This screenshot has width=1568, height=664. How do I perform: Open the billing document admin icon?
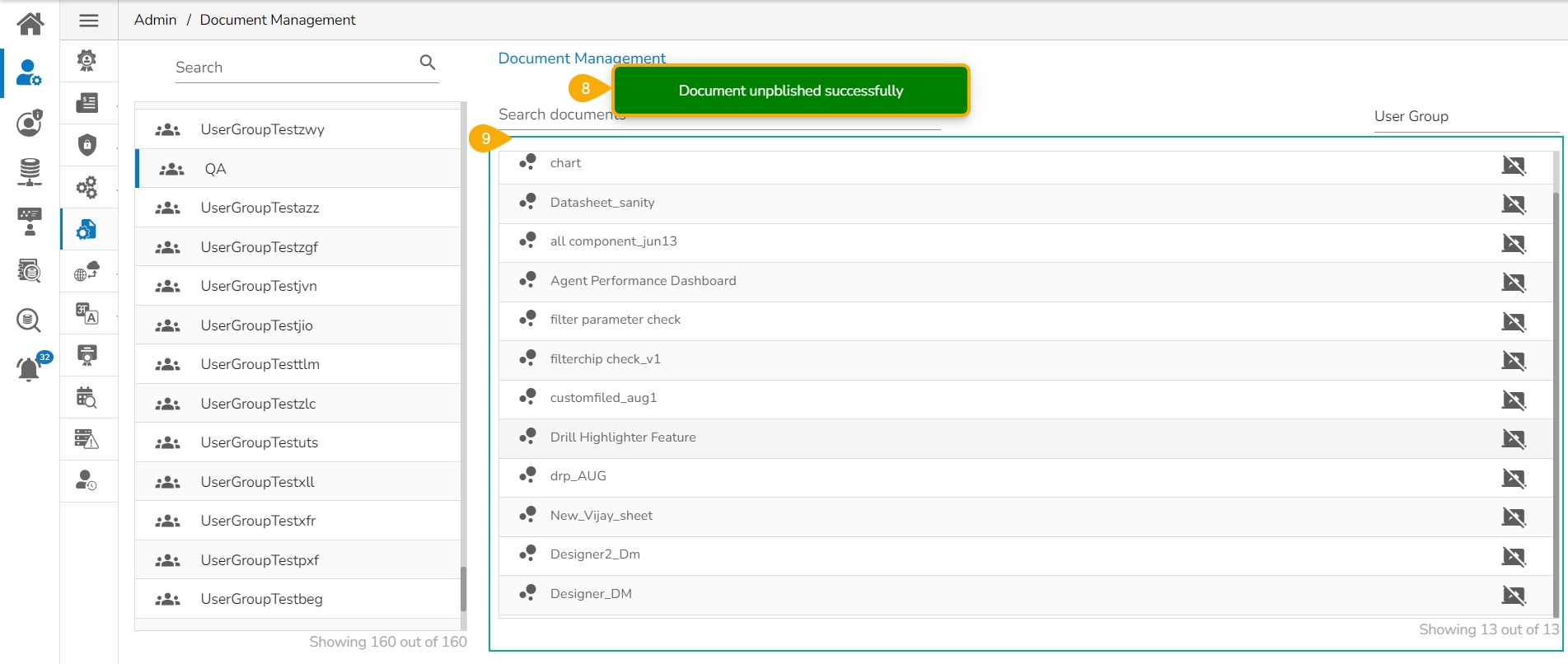pos(87,102)
